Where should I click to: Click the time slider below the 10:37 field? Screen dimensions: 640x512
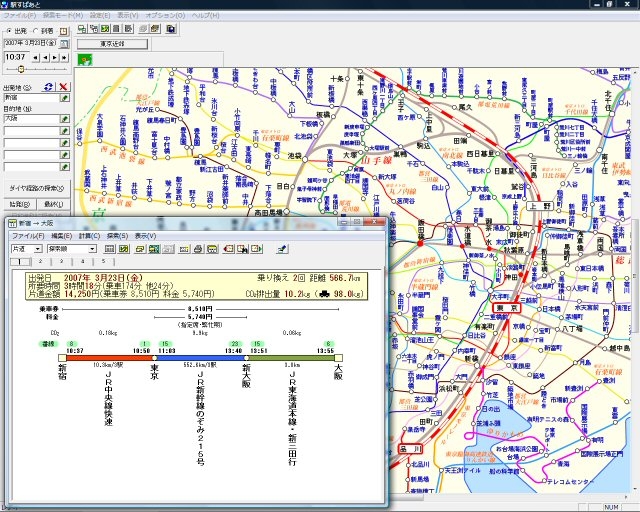[x=23, y=69]
